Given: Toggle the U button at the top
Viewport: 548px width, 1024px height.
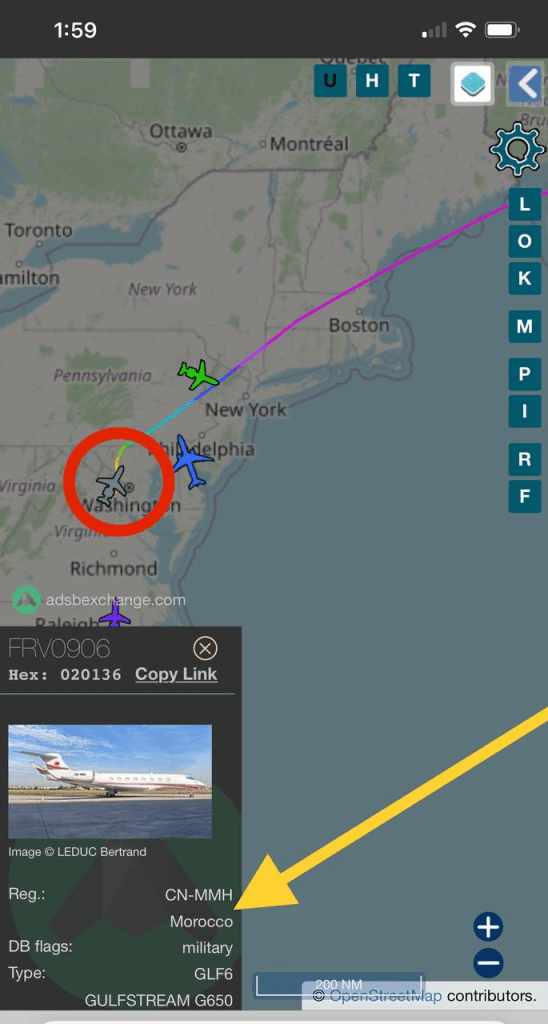Looking at the screenshot, I should [330, 81].
